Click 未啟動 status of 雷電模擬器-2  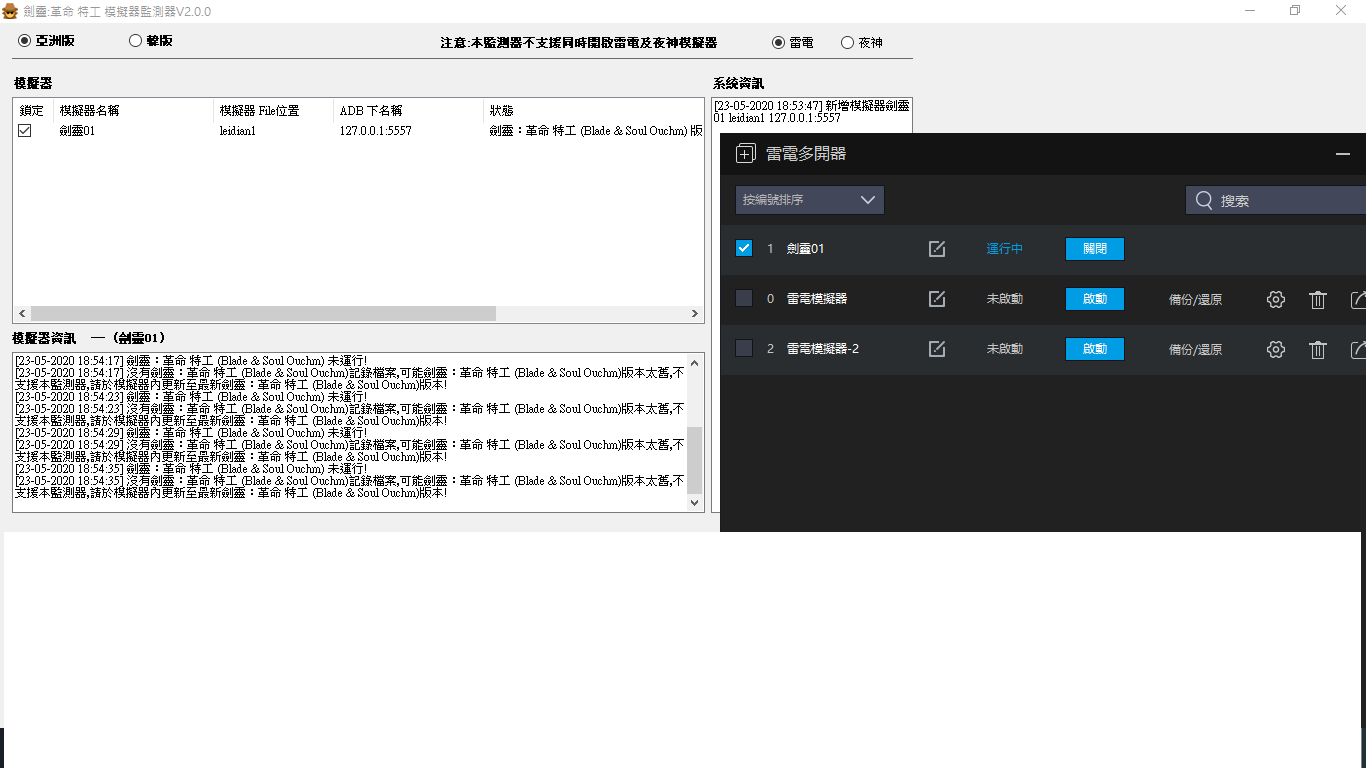[x=1004, y=349]
